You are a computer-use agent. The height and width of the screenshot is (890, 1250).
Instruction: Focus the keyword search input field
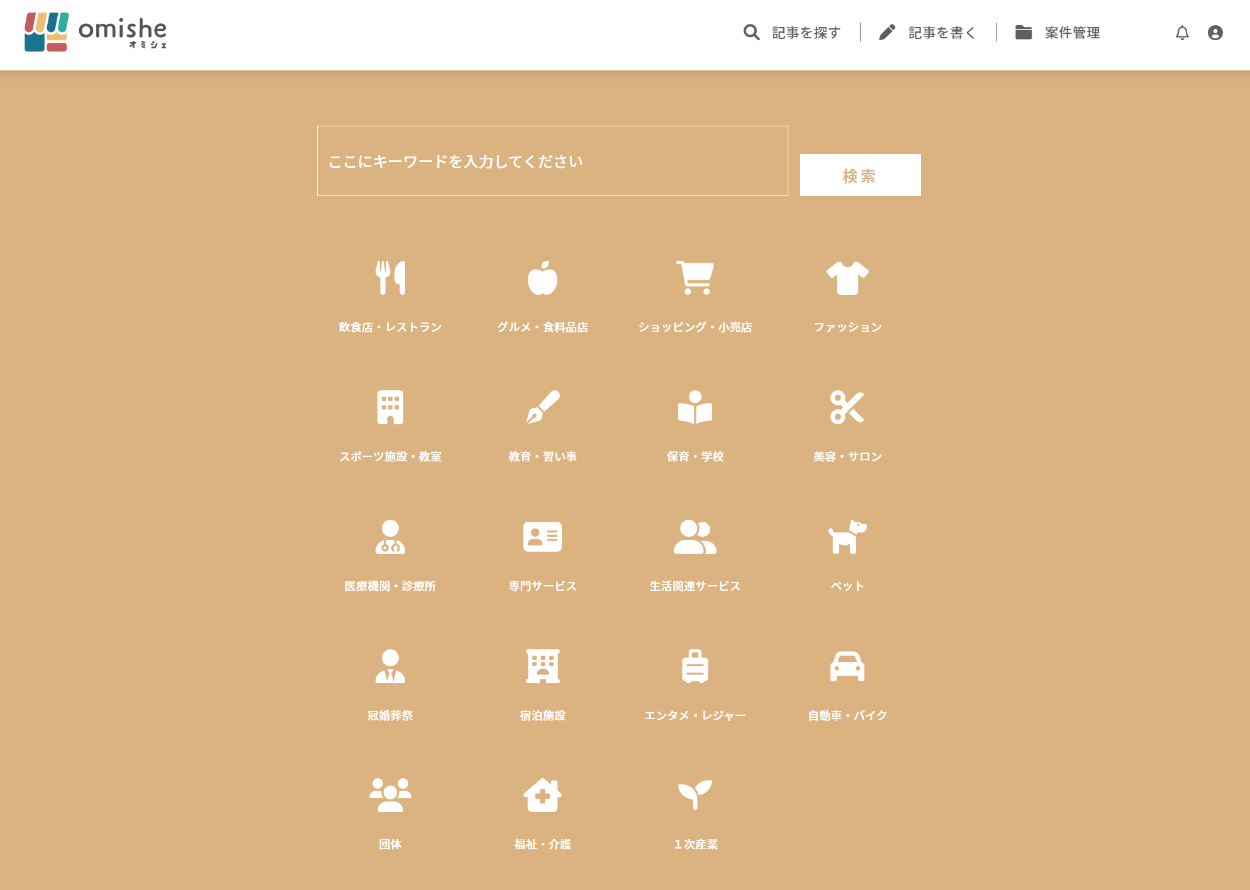tap(552, 161)
